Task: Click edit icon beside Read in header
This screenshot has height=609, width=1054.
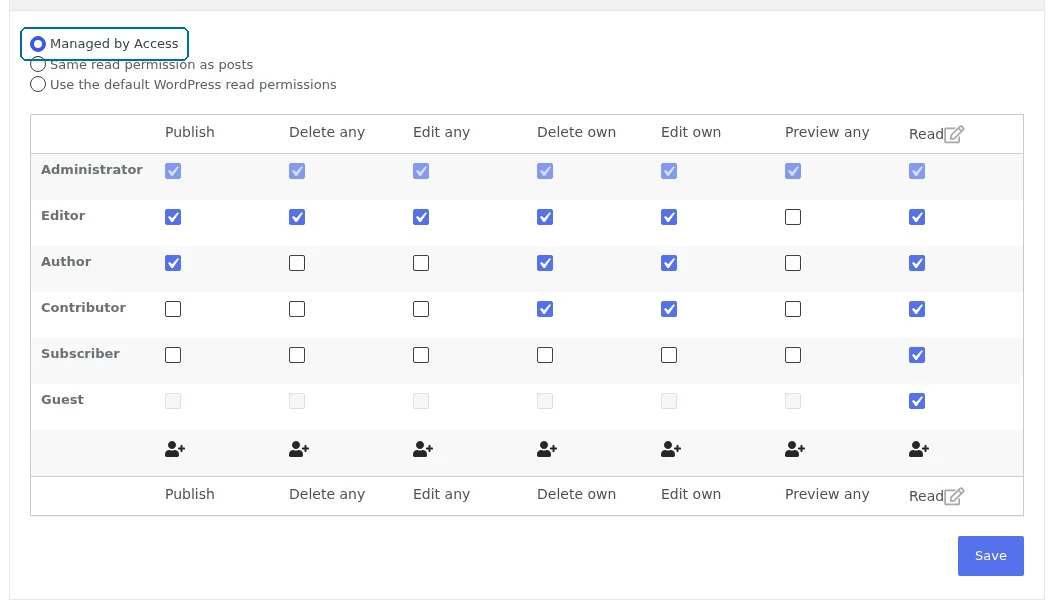Action: [x=954, y=134]
